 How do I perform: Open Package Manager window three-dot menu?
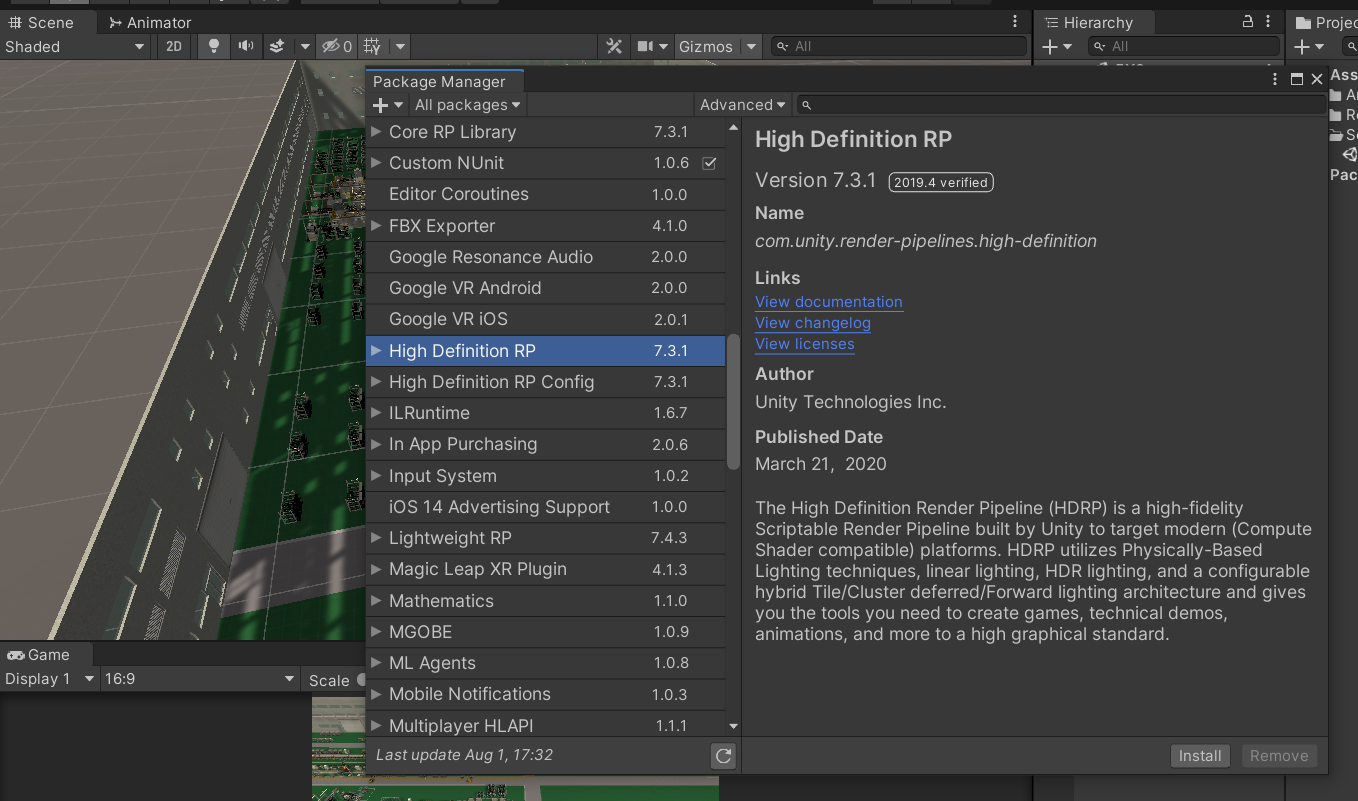pos(1274,79)
